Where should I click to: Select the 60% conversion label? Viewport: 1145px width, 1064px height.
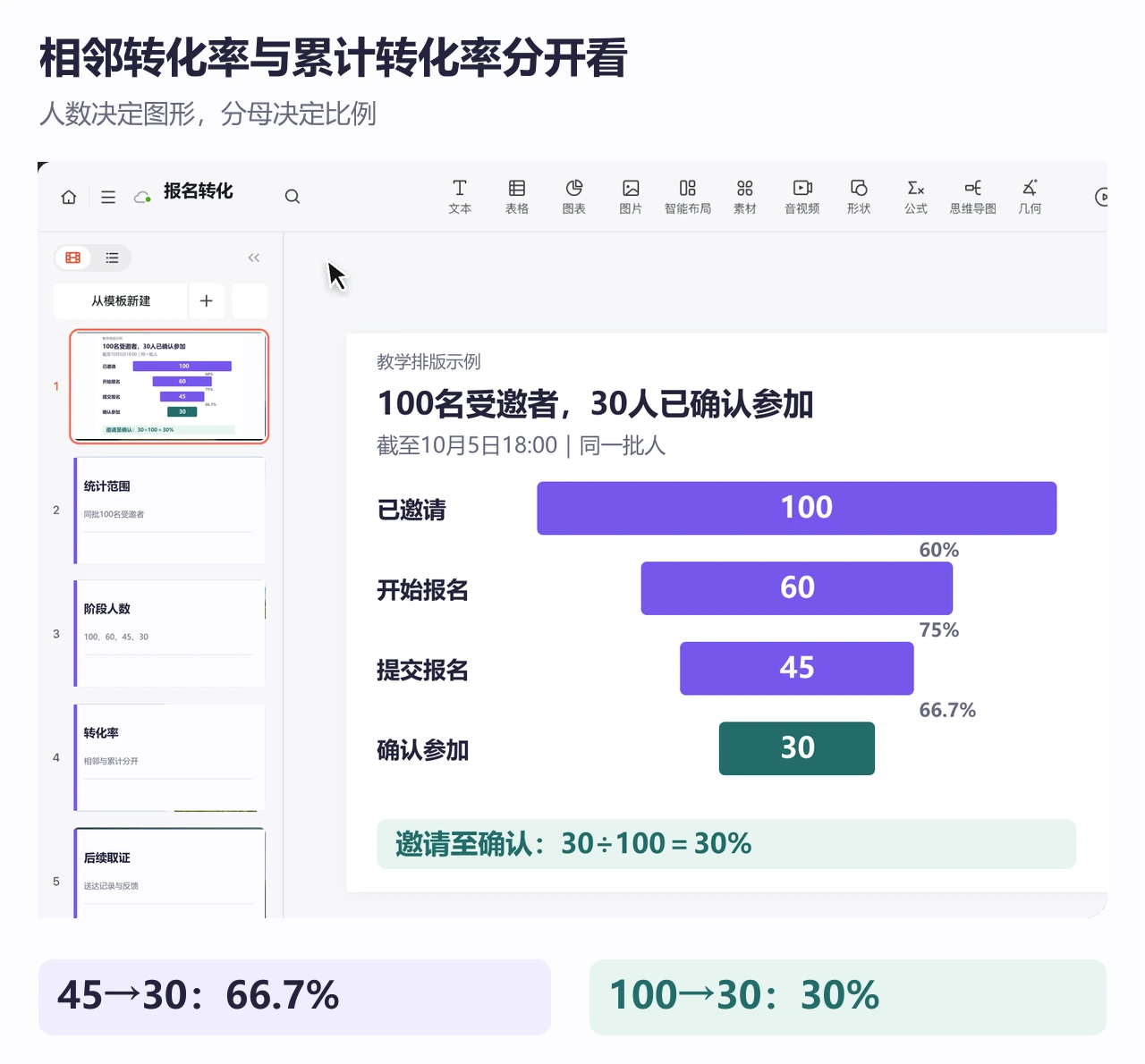pyautogui.click(x=939, y=550)
